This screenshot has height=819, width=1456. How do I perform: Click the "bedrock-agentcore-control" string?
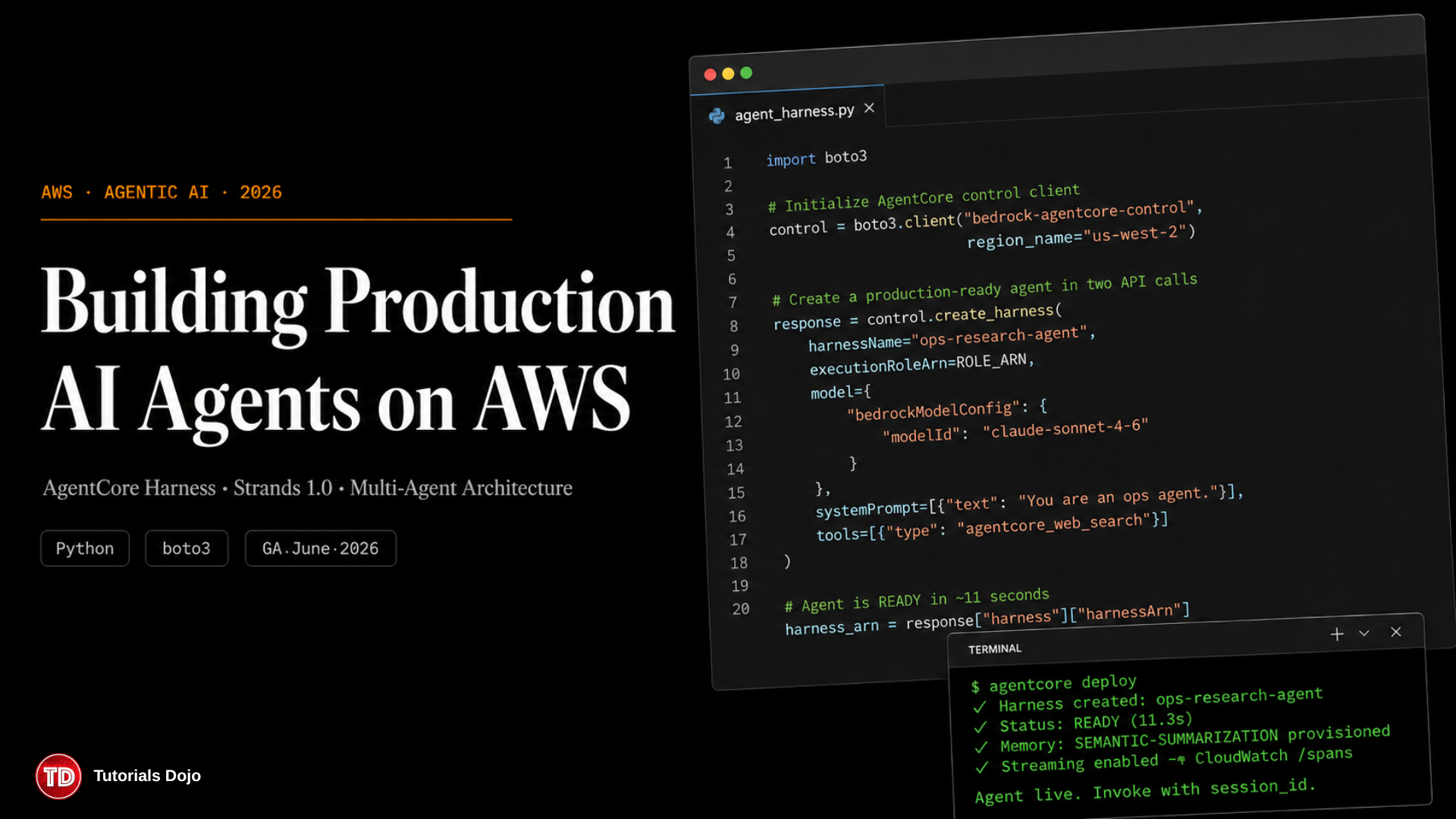click(1078, 213)
